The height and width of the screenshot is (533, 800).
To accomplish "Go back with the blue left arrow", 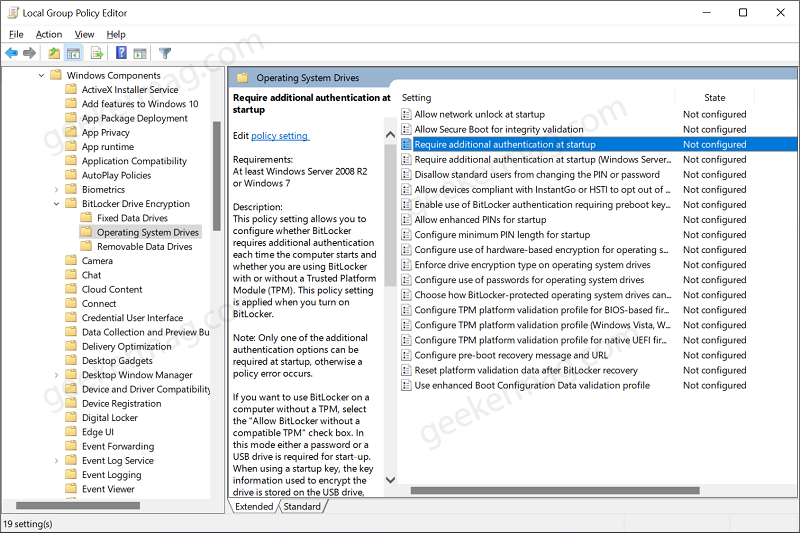I will coord(11,53).
